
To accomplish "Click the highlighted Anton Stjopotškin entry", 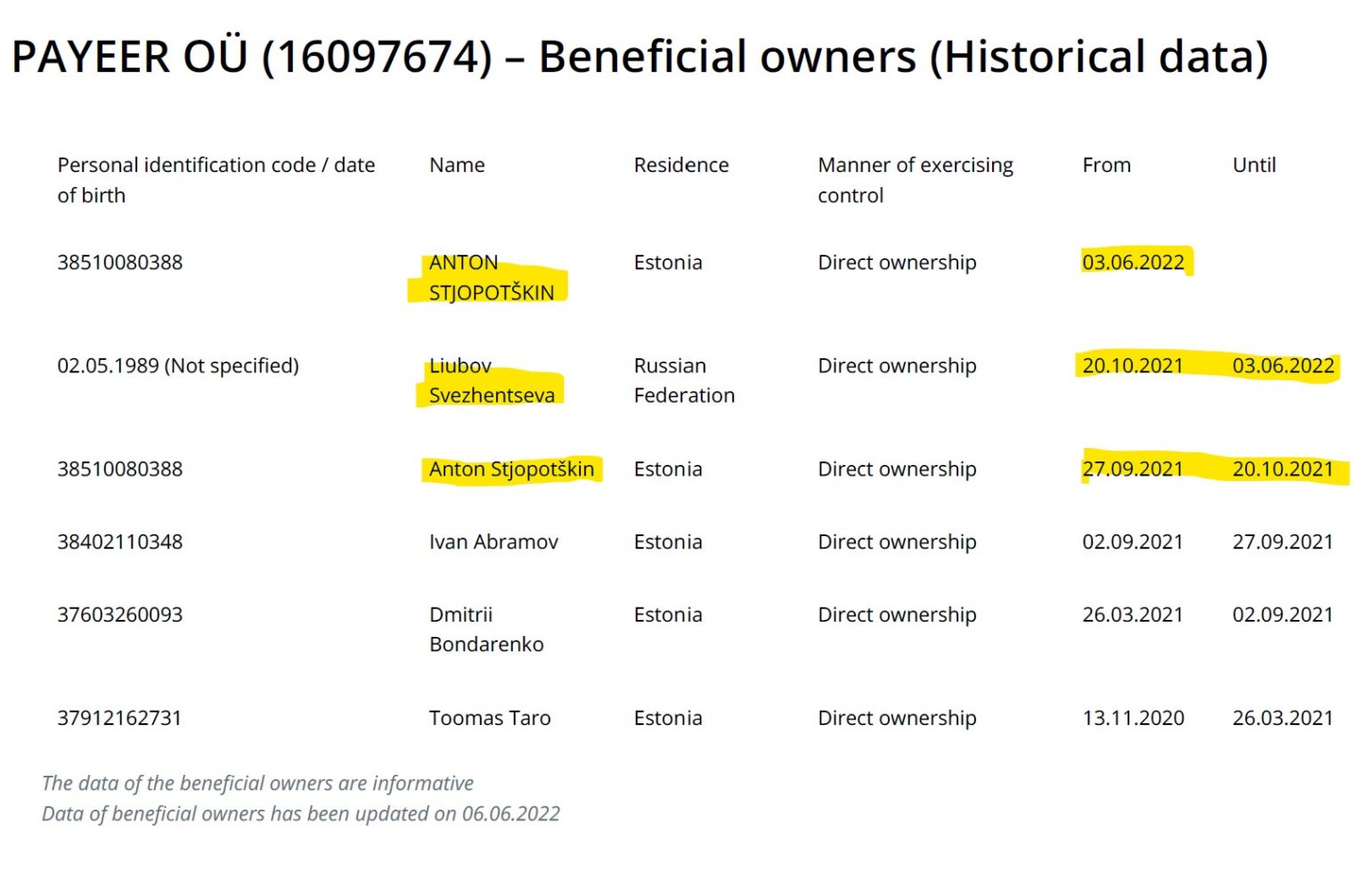I will (512, 468).
